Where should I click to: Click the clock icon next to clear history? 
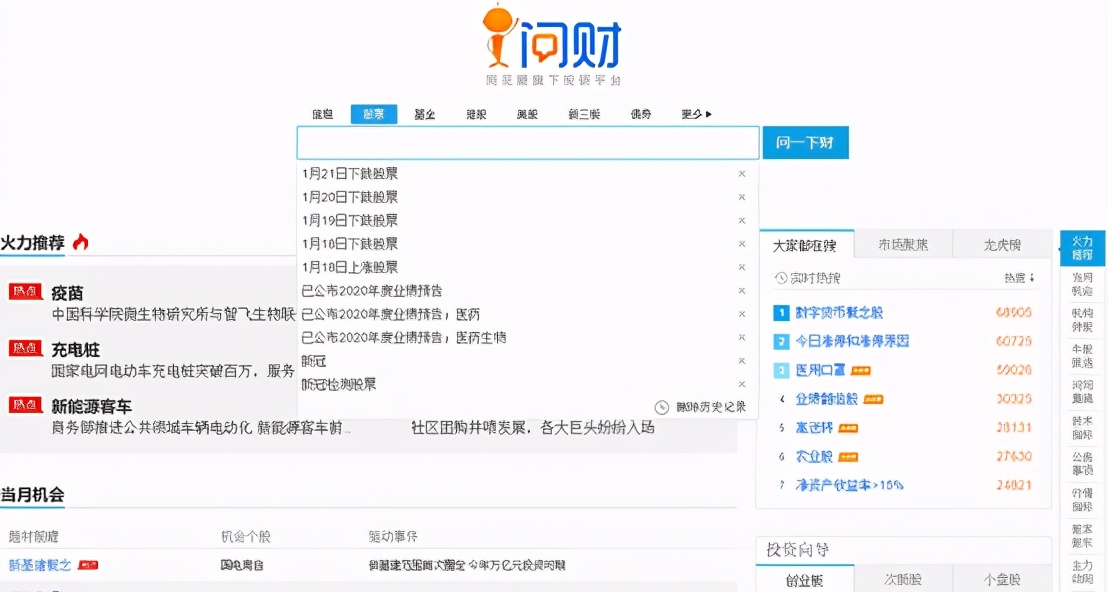[x=662, y=408]
